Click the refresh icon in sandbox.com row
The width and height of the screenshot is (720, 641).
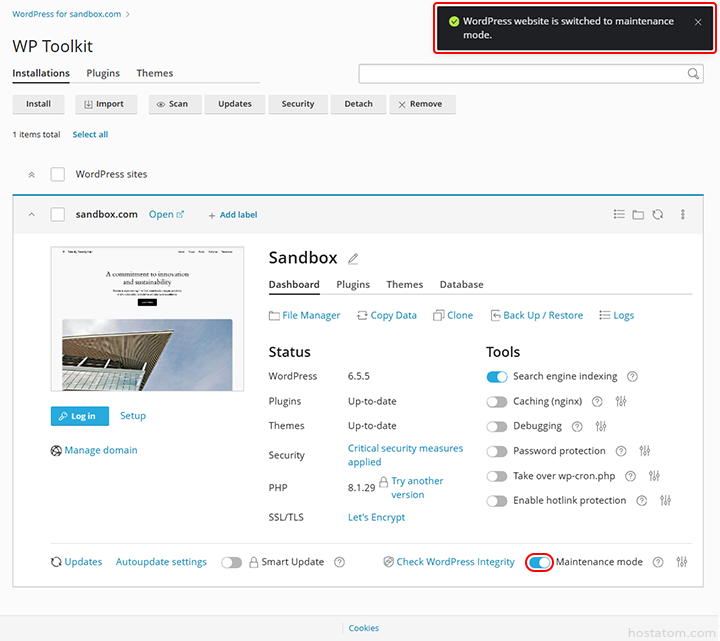pos(657,214)
